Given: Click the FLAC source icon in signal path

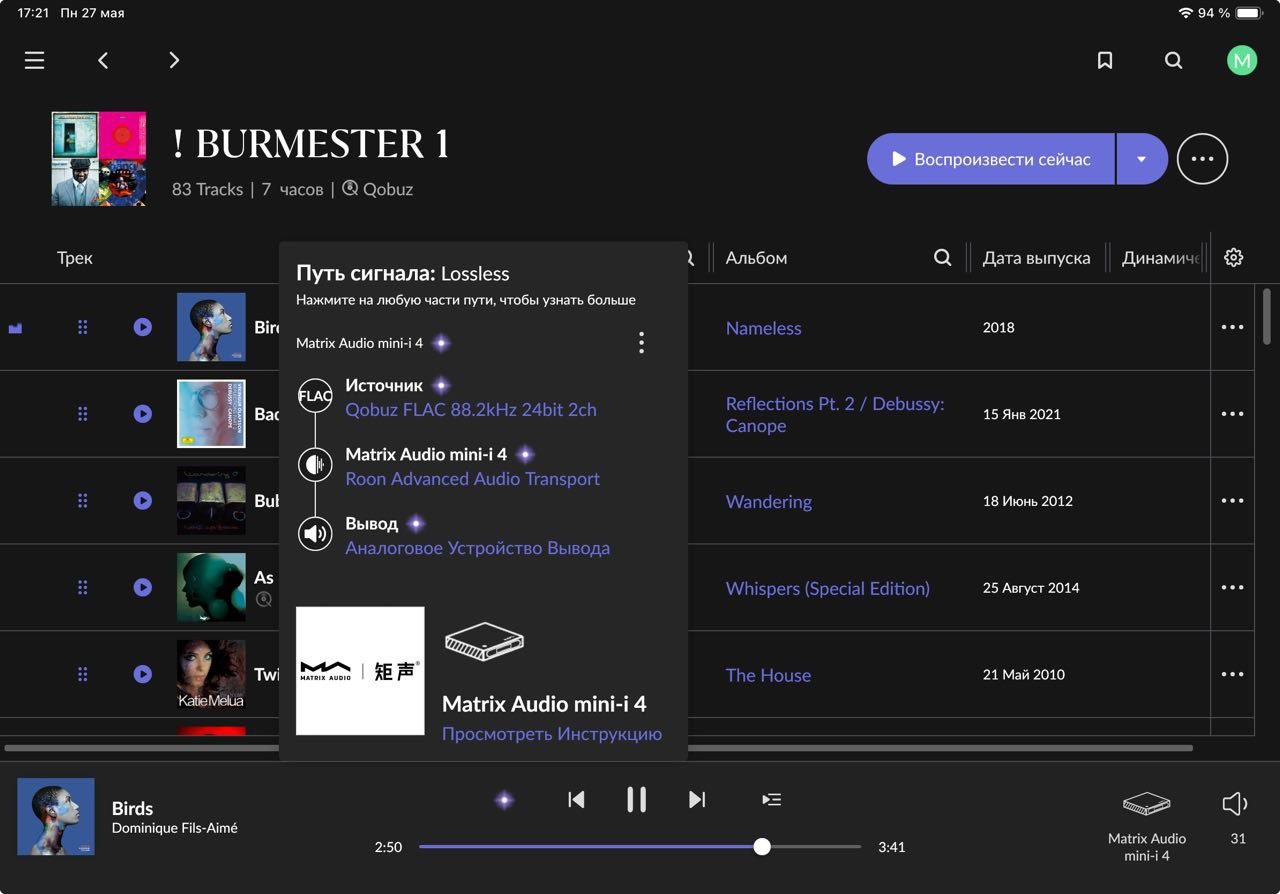Looking at the screenshot, I should click(x=315, y=396).
